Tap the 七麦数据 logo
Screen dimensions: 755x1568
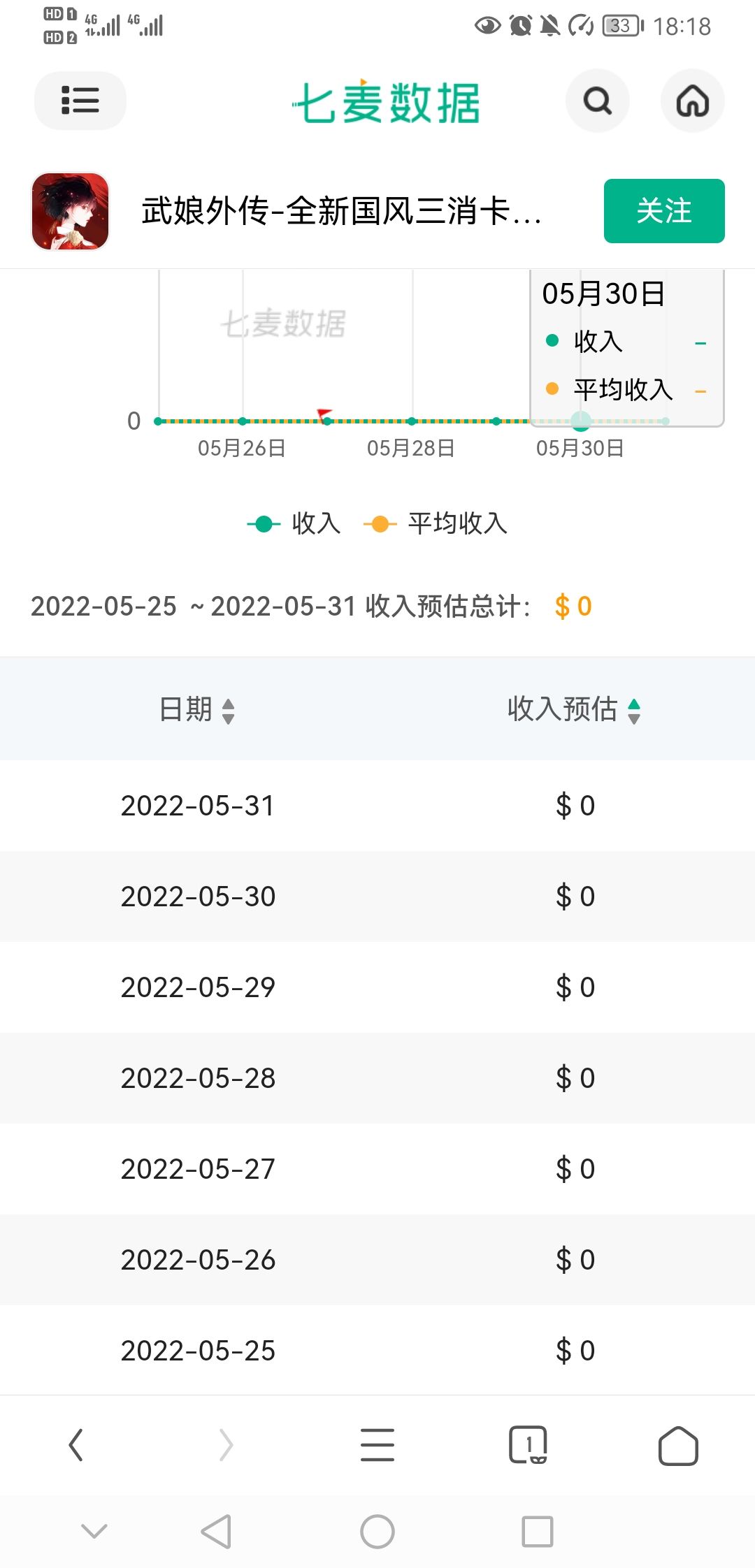[x=386, y=102]
